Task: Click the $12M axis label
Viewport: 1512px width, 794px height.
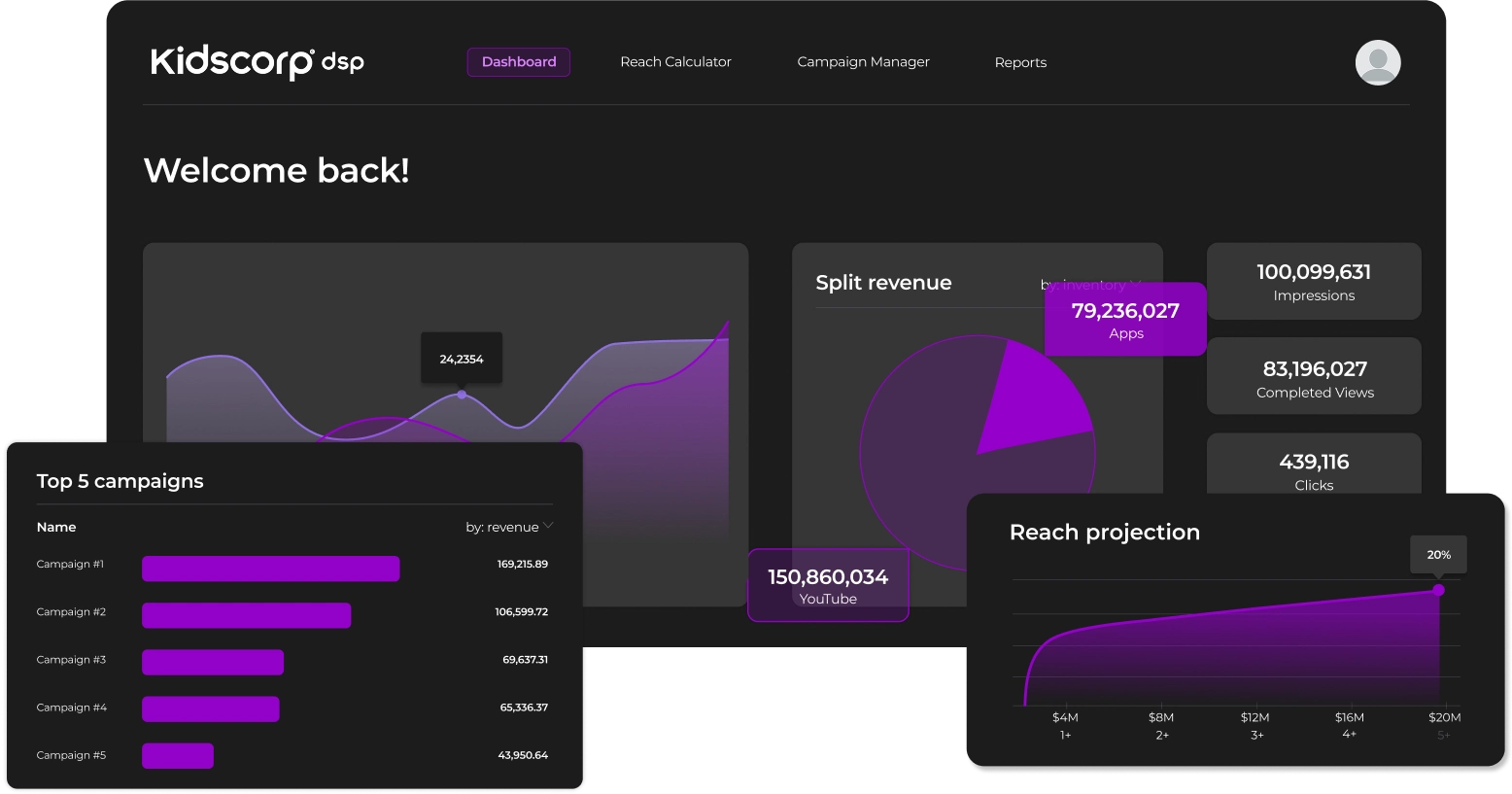Action: tap(1255, 717)
